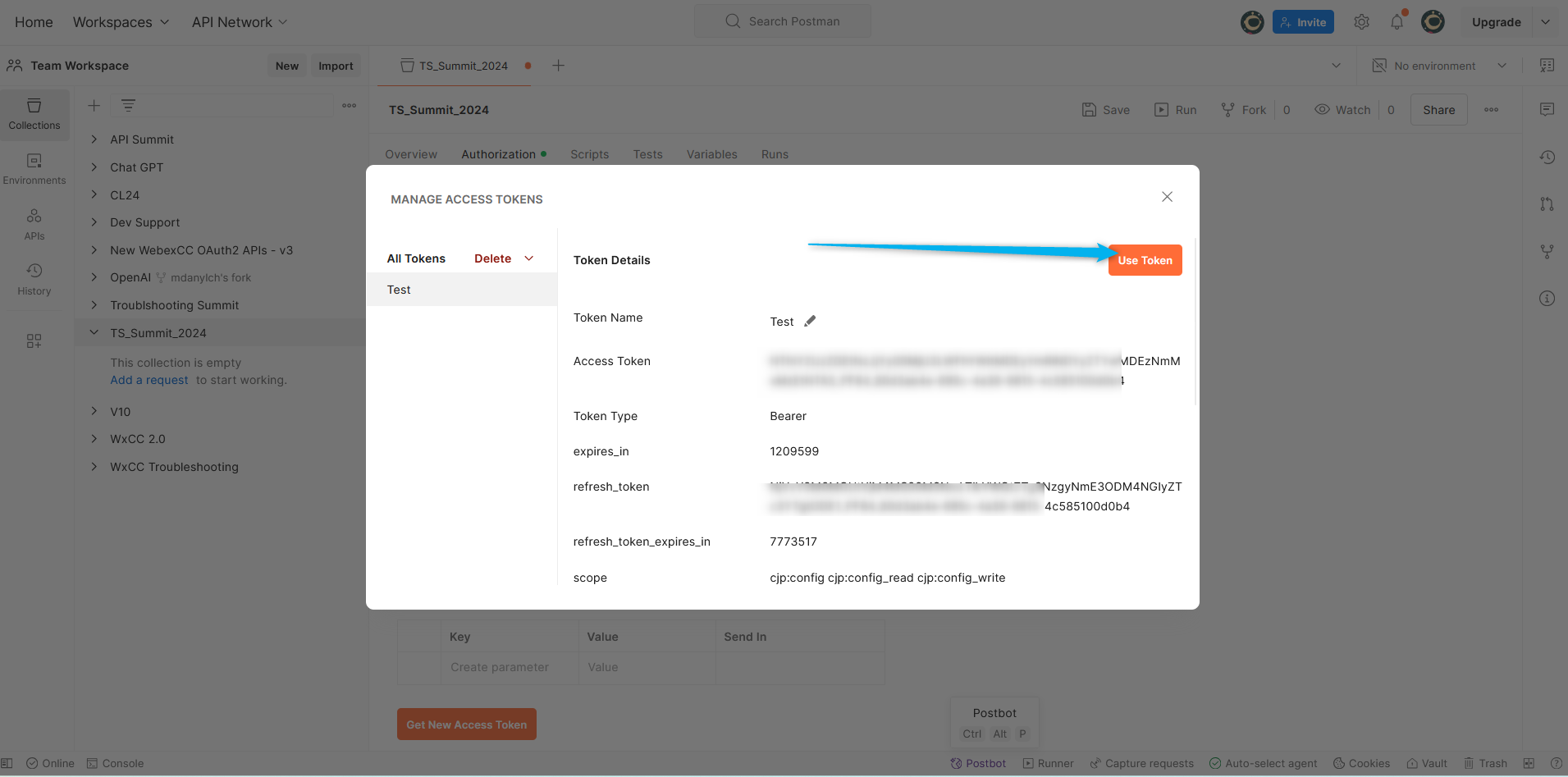1568x777 pixels.
Task: Click the Import button
Action: [x=336, y=66]
